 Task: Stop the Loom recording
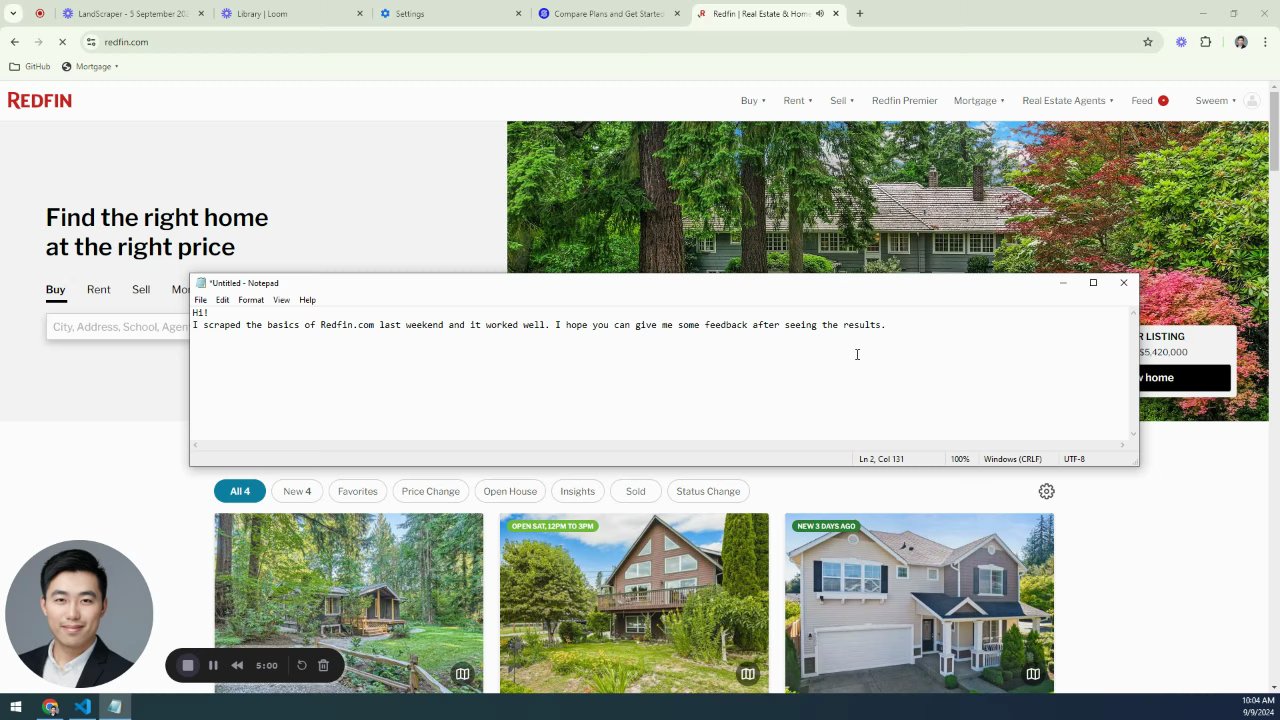187,665
